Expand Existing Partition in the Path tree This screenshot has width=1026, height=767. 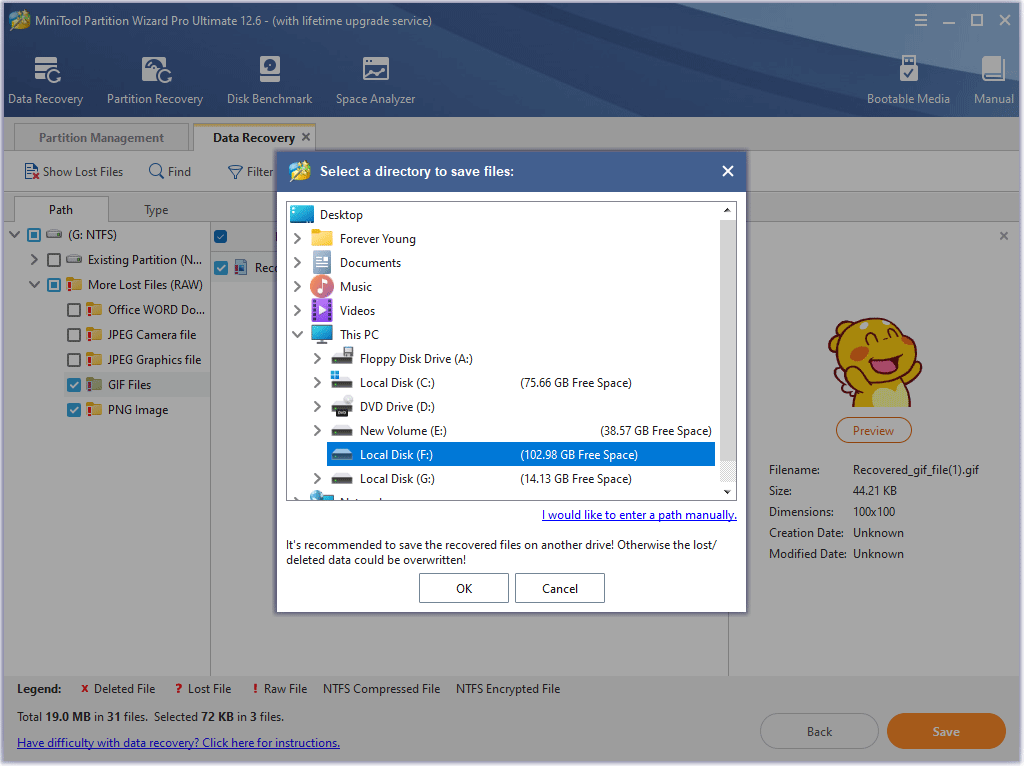coord(33,259)
